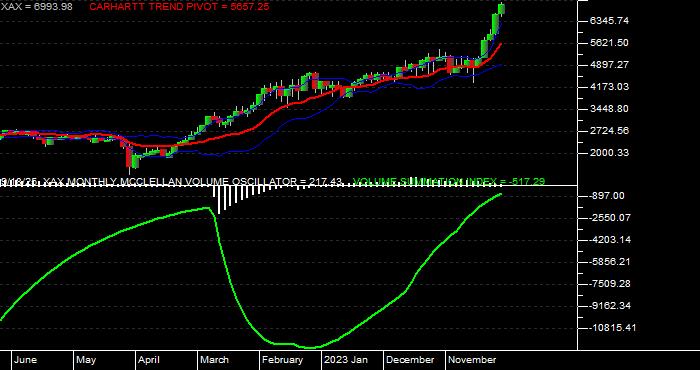The height and width of the screenshot is (370, 700).
Task: Select the 2724.56 price axis label
Action: [609, 131]
